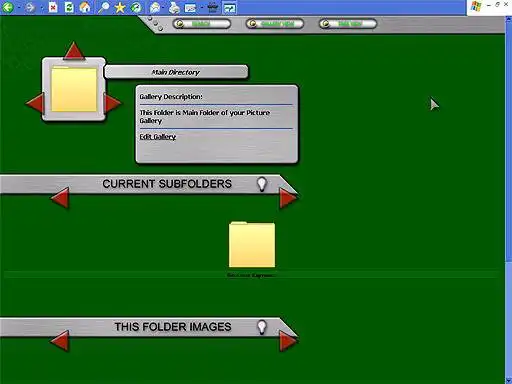Click the scrollbar down arrow
512x384 pixels.
pyautogui.click(x=509, y=380)
